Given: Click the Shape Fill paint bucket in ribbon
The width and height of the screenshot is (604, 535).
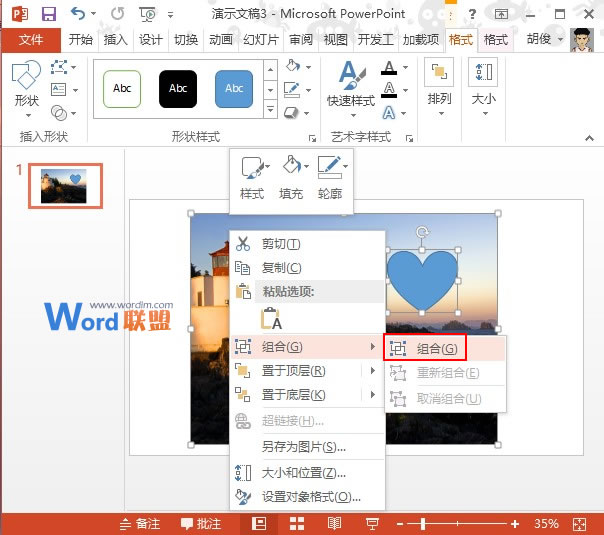Looking at the screenshot, I should coord(293,65).
